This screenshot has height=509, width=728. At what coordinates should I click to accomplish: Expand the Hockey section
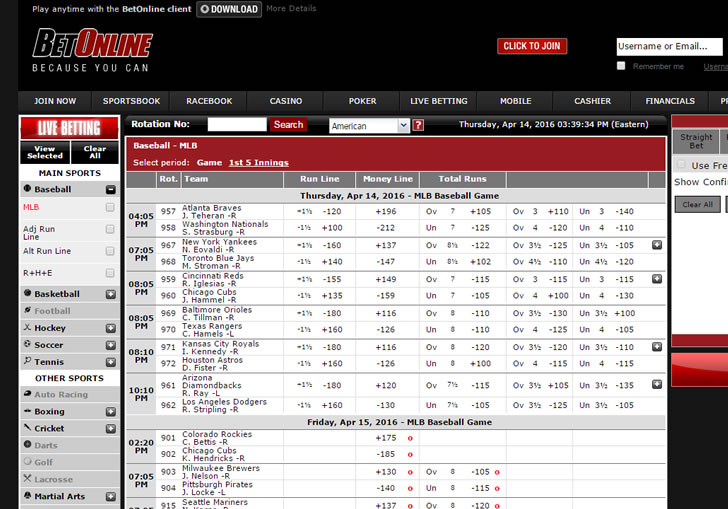[x=110, y=328]
